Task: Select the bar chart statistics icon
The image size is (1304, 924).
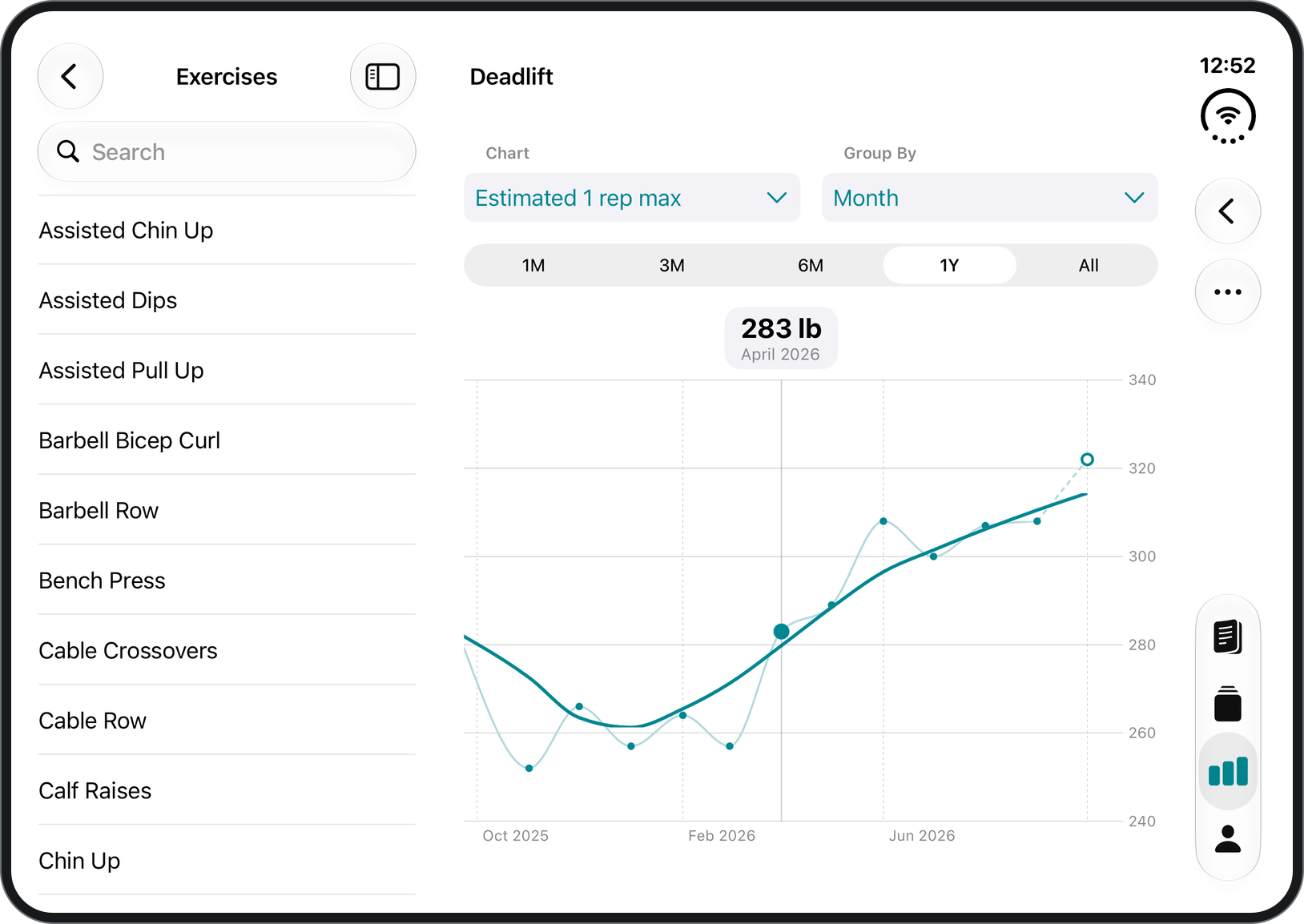Action: pyautogui.click(x=1228, y=772)
